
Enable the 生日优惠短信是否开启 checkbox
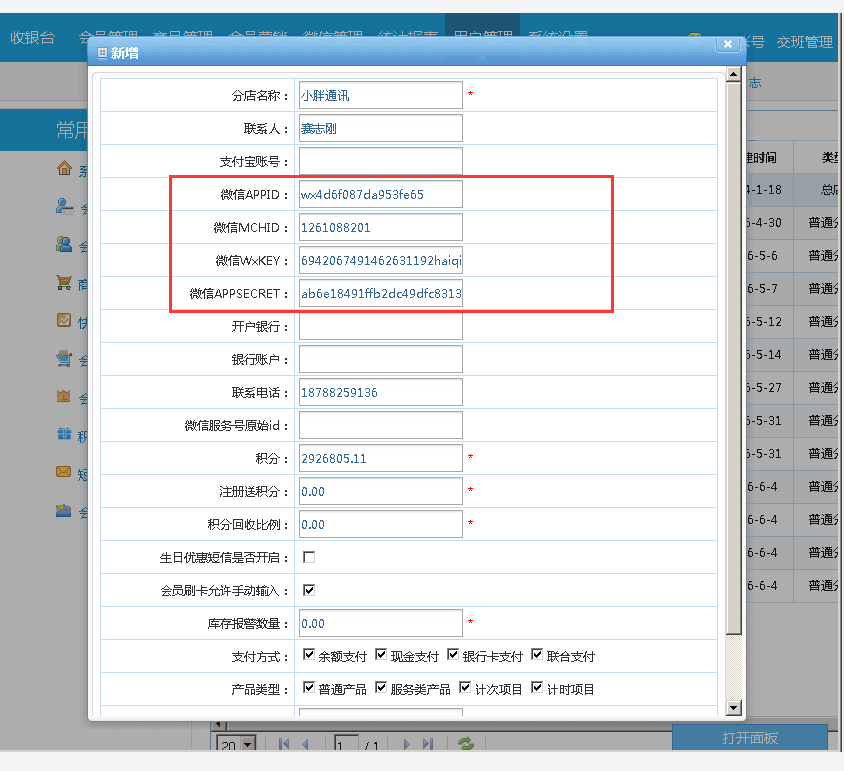tap(309, 557)
